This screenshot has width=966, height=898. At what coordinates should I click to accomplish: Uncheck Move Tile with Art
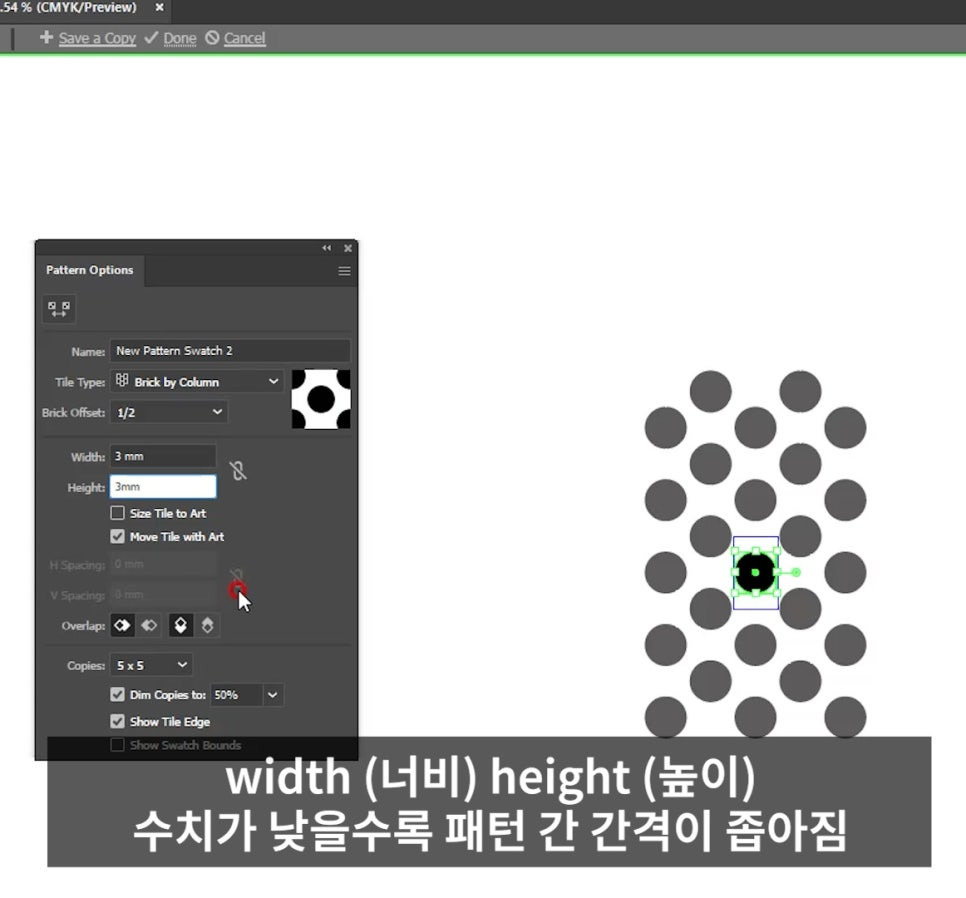pyautogui.click(x=117, y=536)
